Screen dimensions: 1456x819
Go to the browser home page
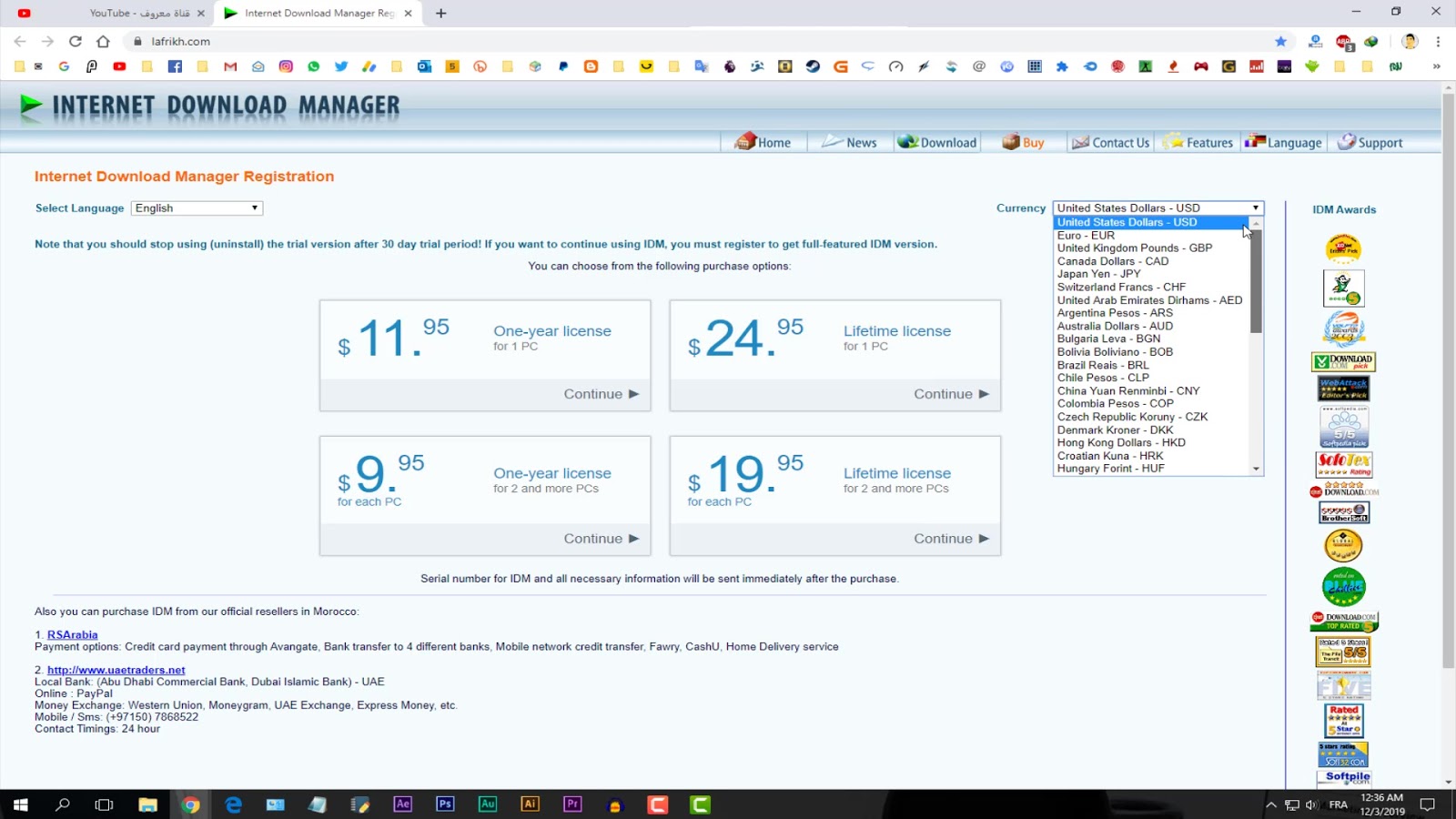103,41
